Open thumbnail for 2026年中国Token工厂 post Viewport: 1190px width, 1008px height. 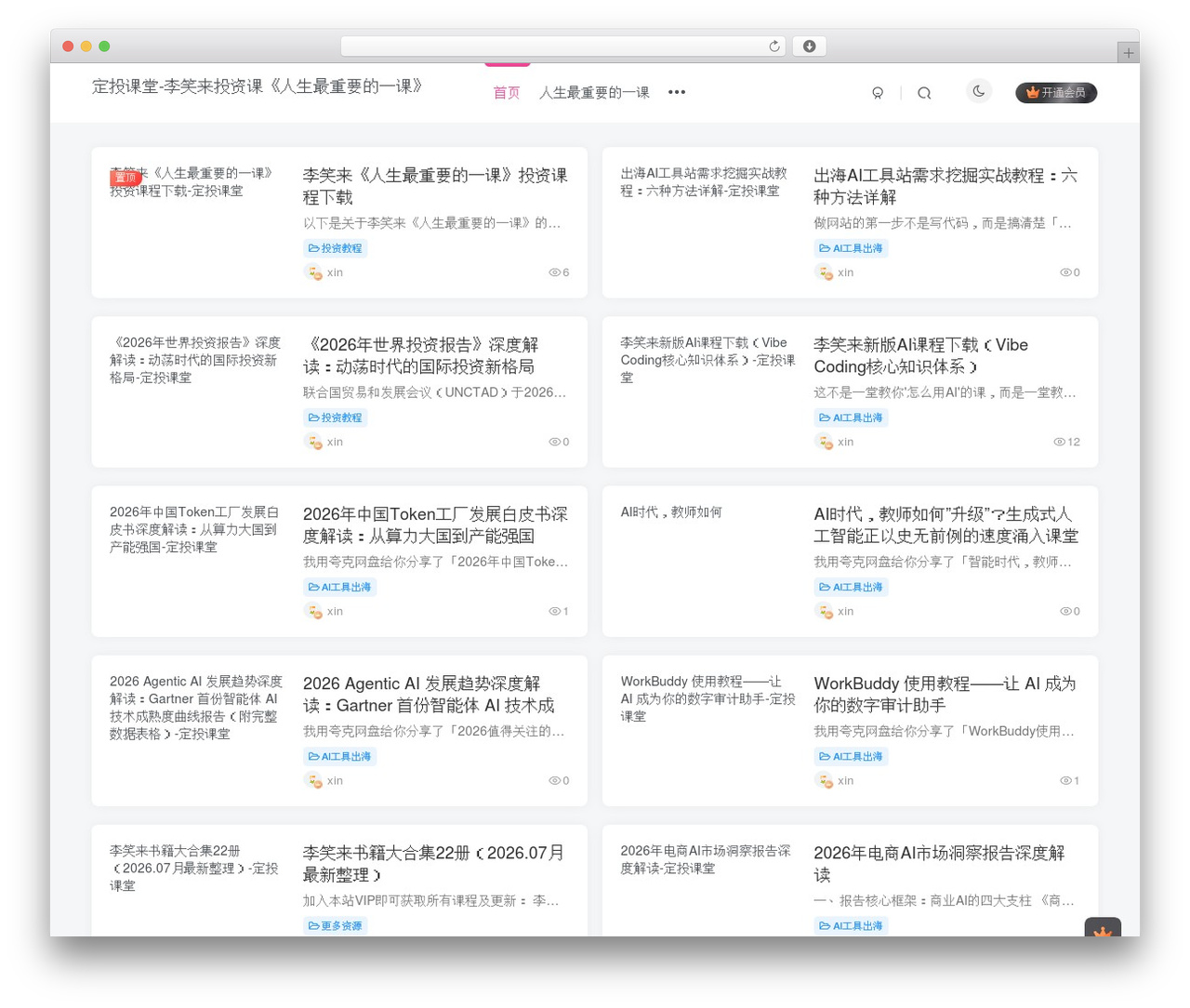[195, 529]
